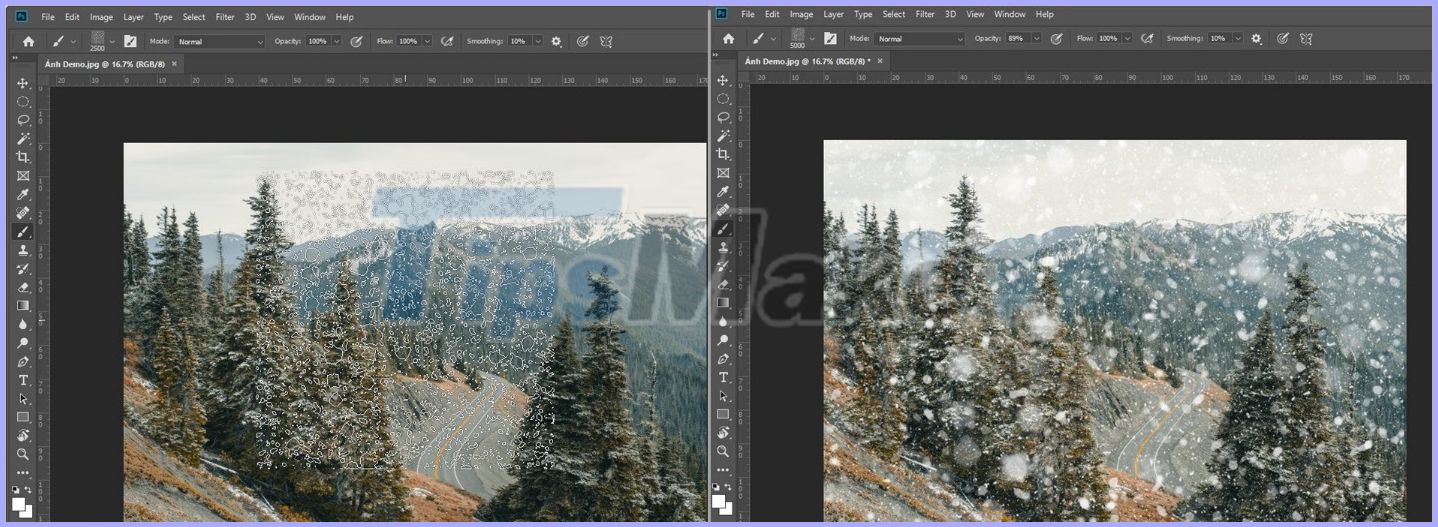Open blend Mode dropdown in left window
1438x527 pixels.
pyautogui.click(x=220, y=41)
